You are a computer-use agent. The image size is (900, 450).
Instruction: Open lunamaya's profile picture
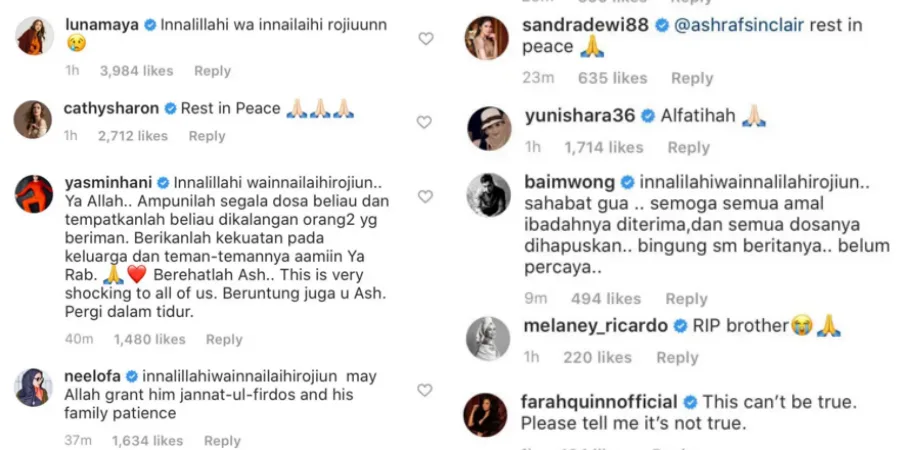coord(34,36)
